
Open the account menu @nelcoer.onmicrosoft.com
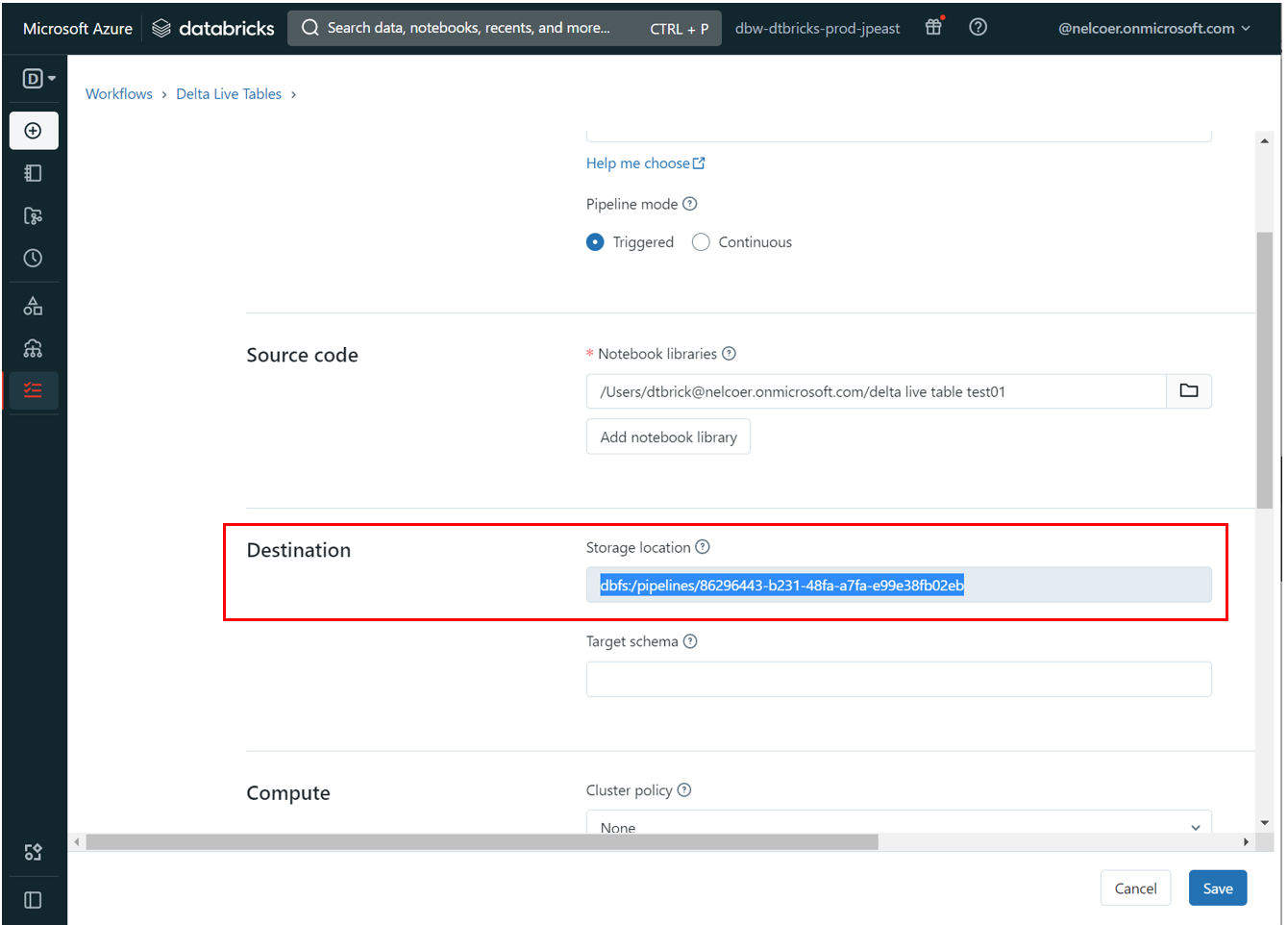(1154, 28)
